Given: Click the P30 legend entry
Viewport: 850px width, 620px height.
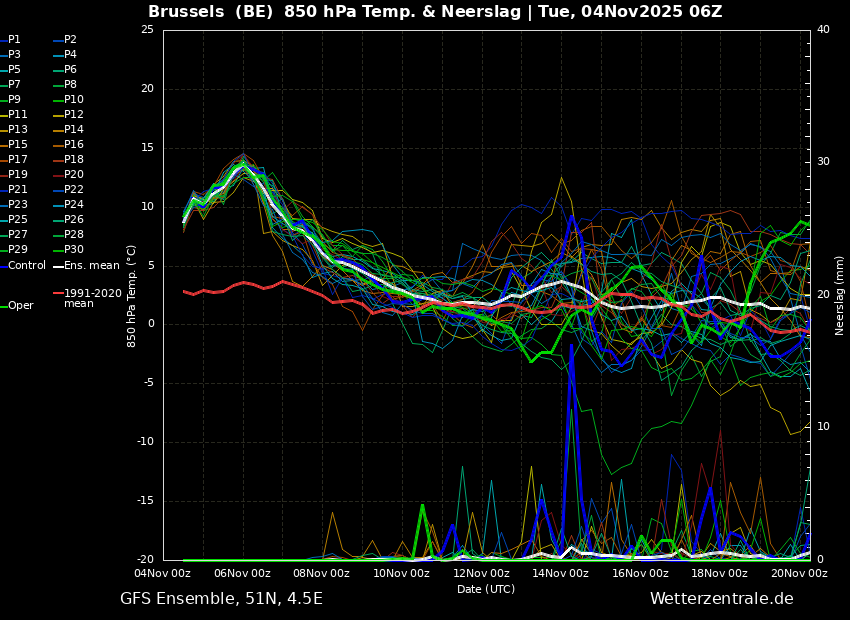Looking at the screenshot, I should [x=73, y=250].
